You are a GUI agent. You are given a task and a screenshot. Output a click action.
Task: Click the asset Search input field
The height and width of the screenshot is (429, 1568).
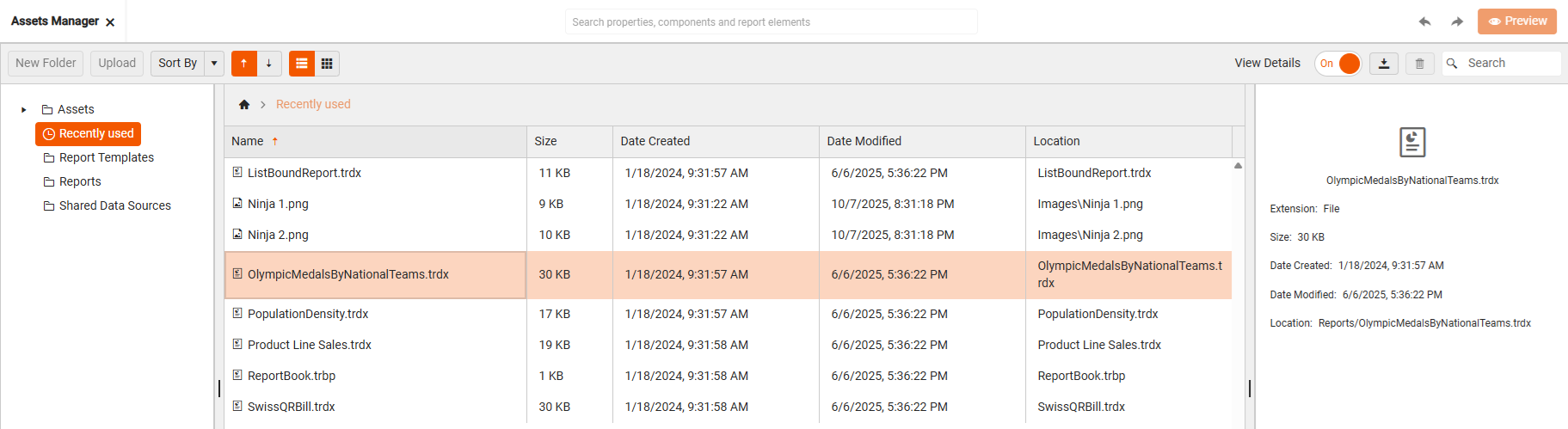click(1510, 64)
